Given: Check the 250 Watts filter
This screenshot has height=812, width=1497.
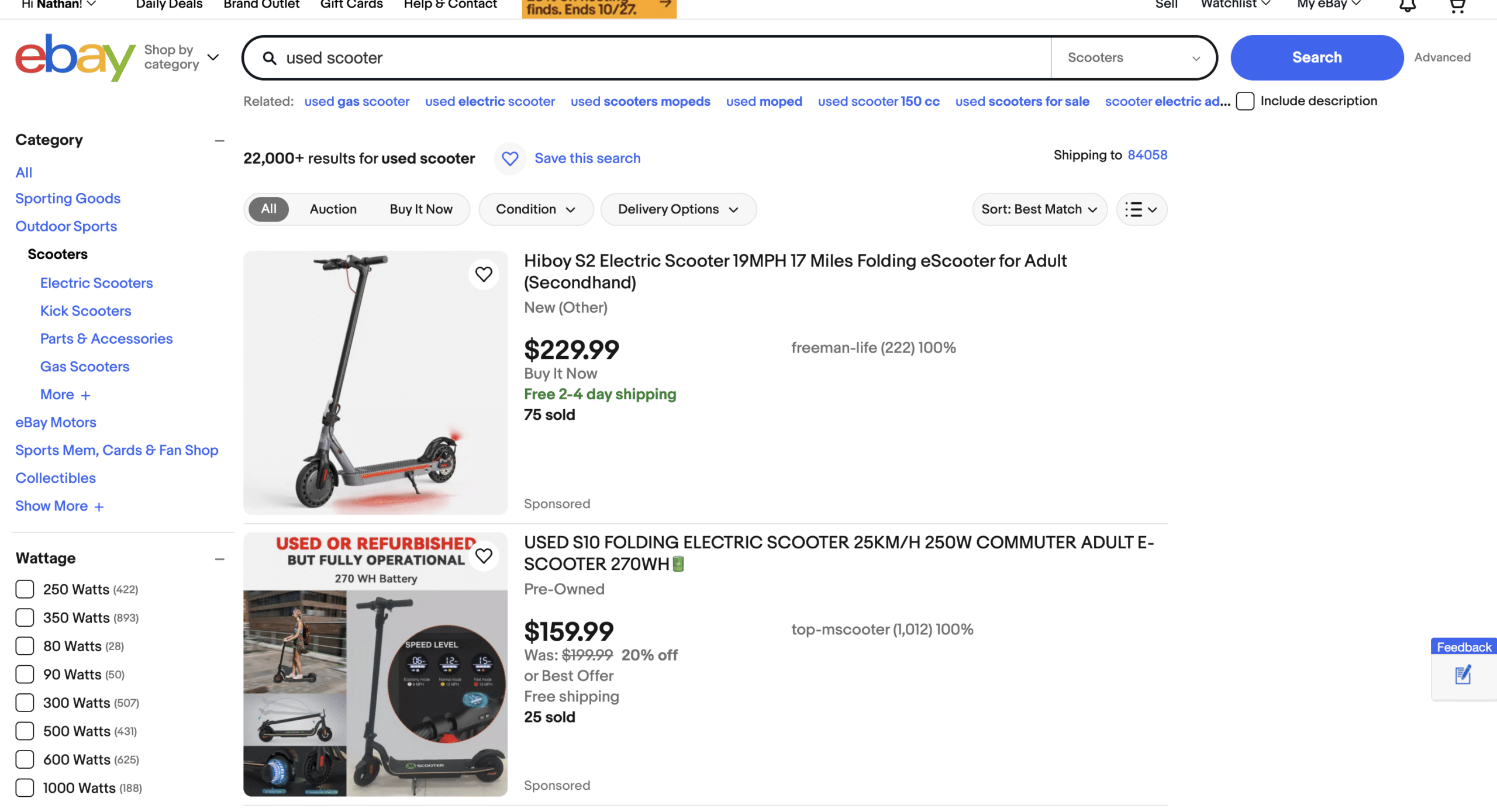Looking at the screenshot, I should pyautogui.click(x=24, y=589).
